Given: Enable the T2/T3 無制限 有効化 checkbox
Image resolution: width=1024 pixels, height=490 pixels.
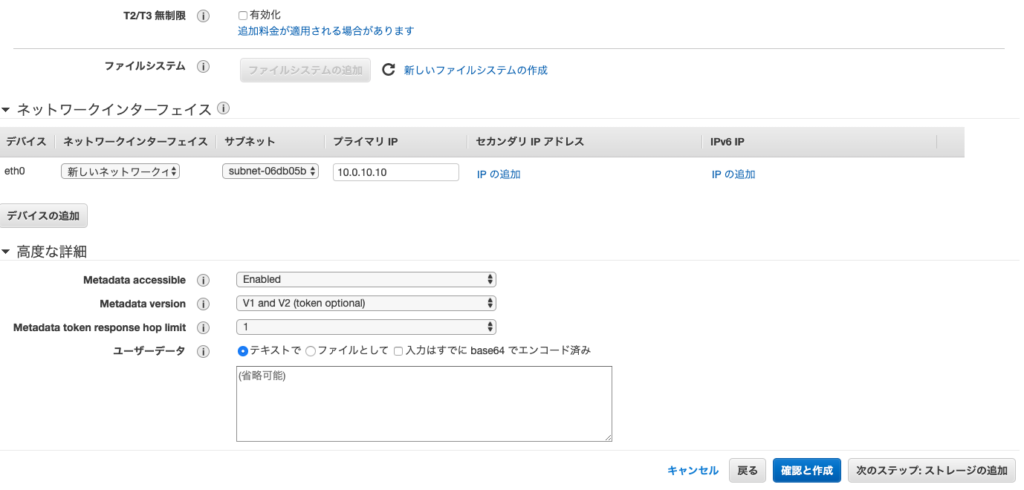Looking at the screenshot, I should click(243, 16).
